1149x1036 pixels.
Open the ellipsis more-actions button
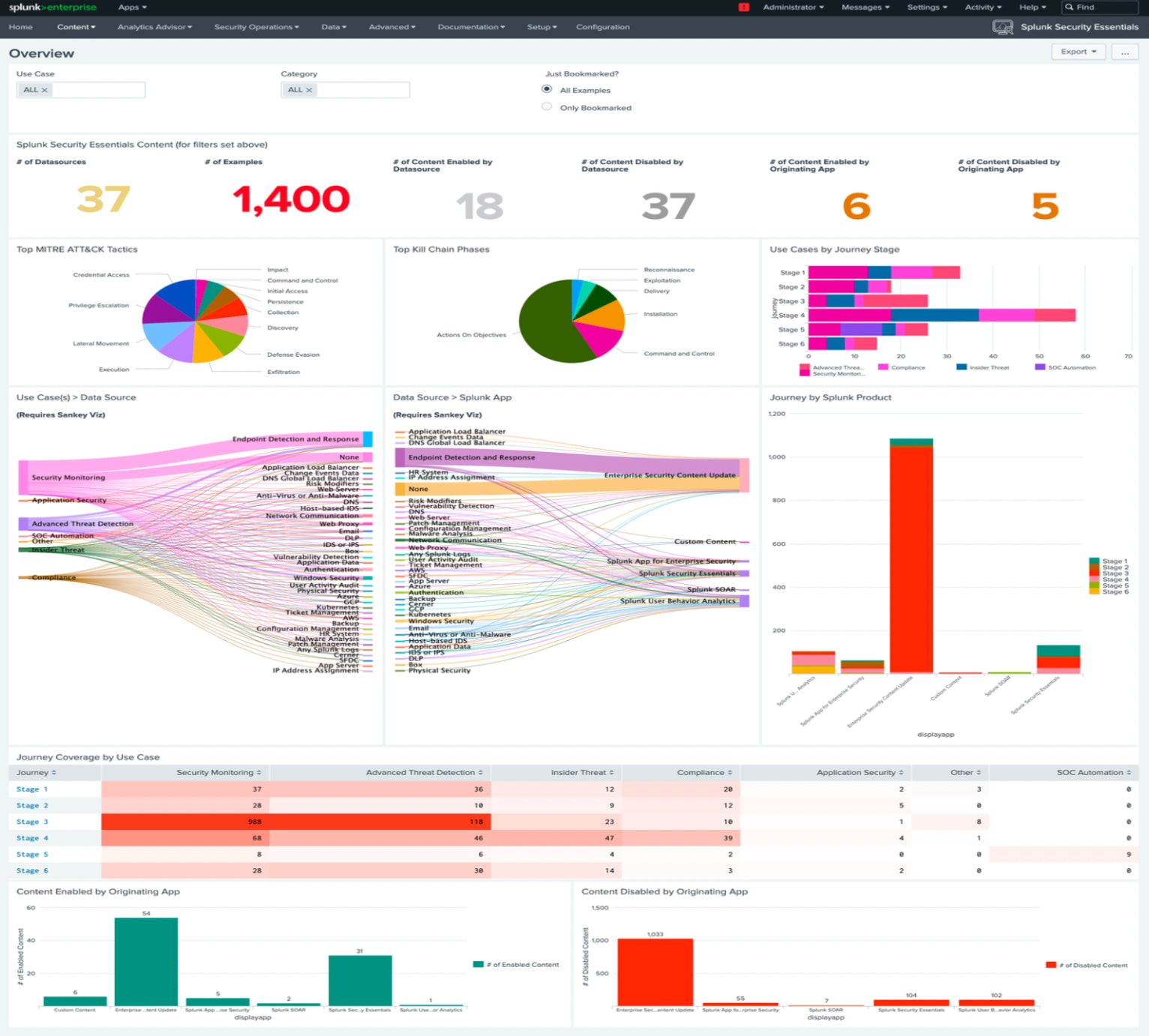(1125, 52)
